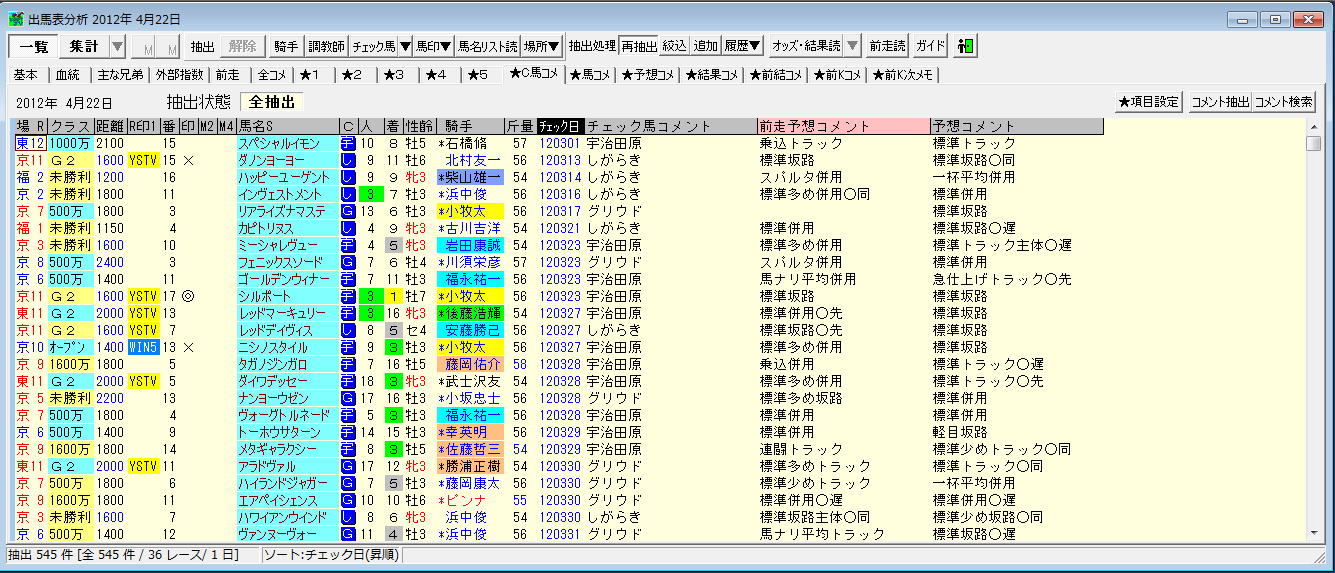Click the pink 前走予想コメント column header
Screen dimensions: 1335x573
coord(843,126)
